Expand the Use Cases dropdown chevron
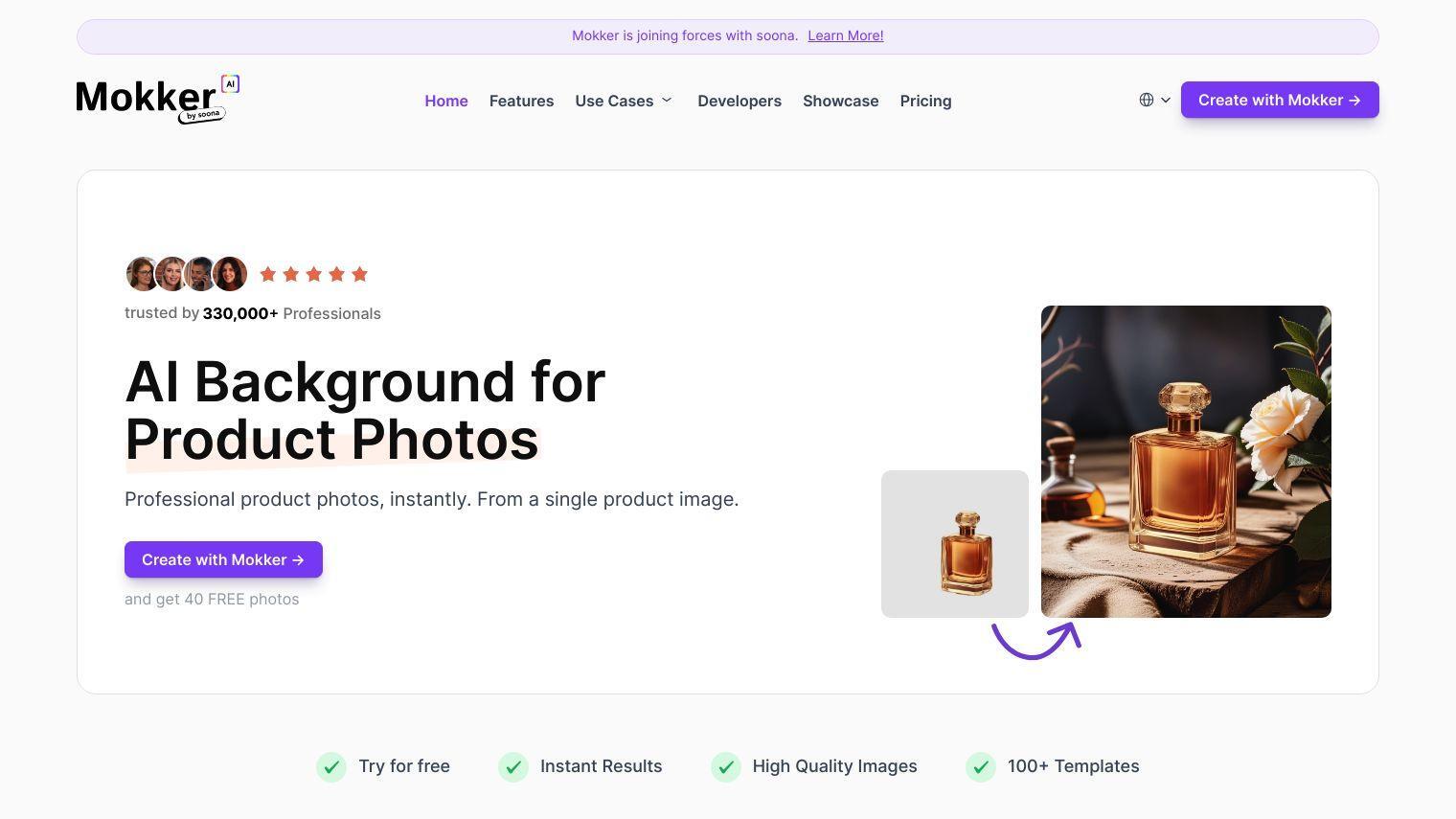The width and height of the screenshot is (1456, 819). 667,100
